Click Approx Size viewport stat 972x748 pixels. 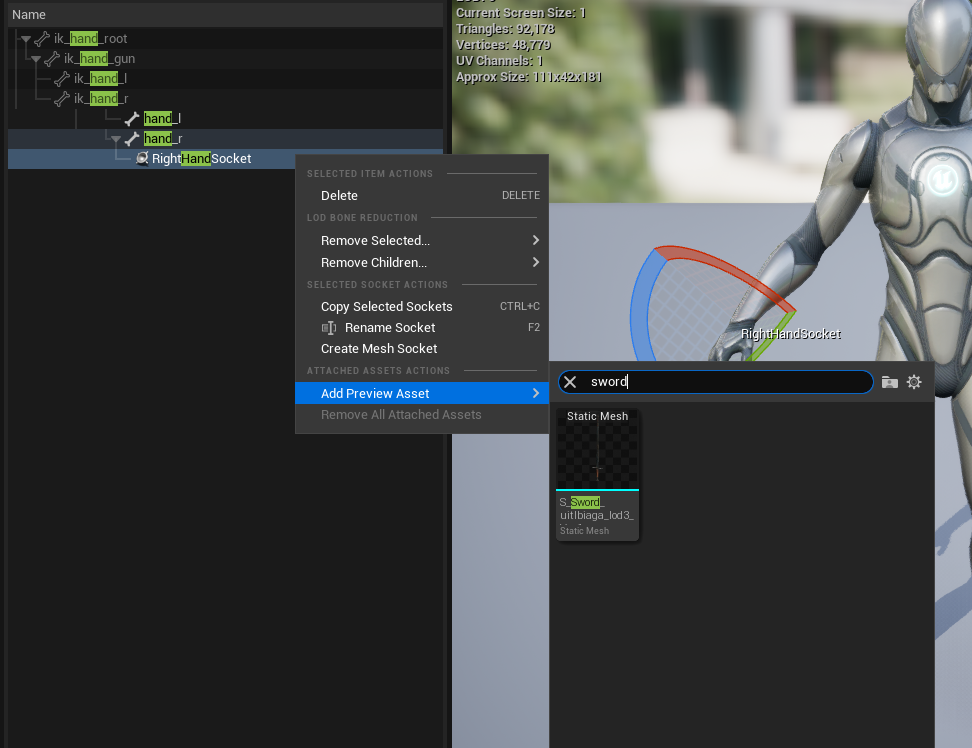click(528, 77)
